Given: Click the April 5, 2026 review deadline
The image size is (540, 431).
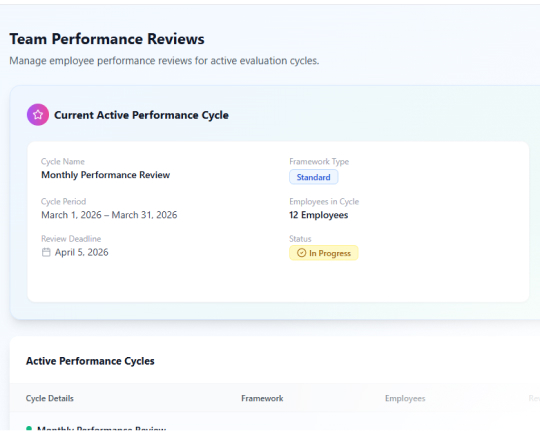Looking at the screenshot, I should (82, 253).
